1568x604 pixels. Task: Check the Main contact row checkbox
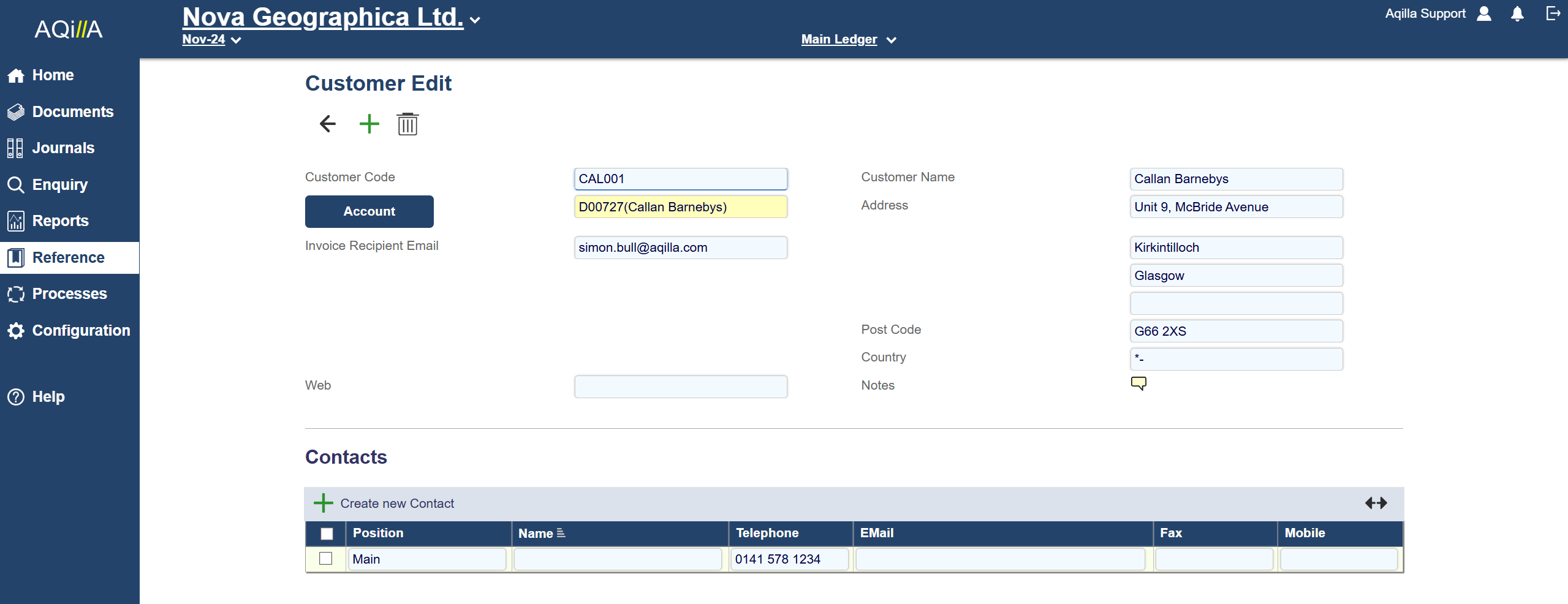coord(326,559)
